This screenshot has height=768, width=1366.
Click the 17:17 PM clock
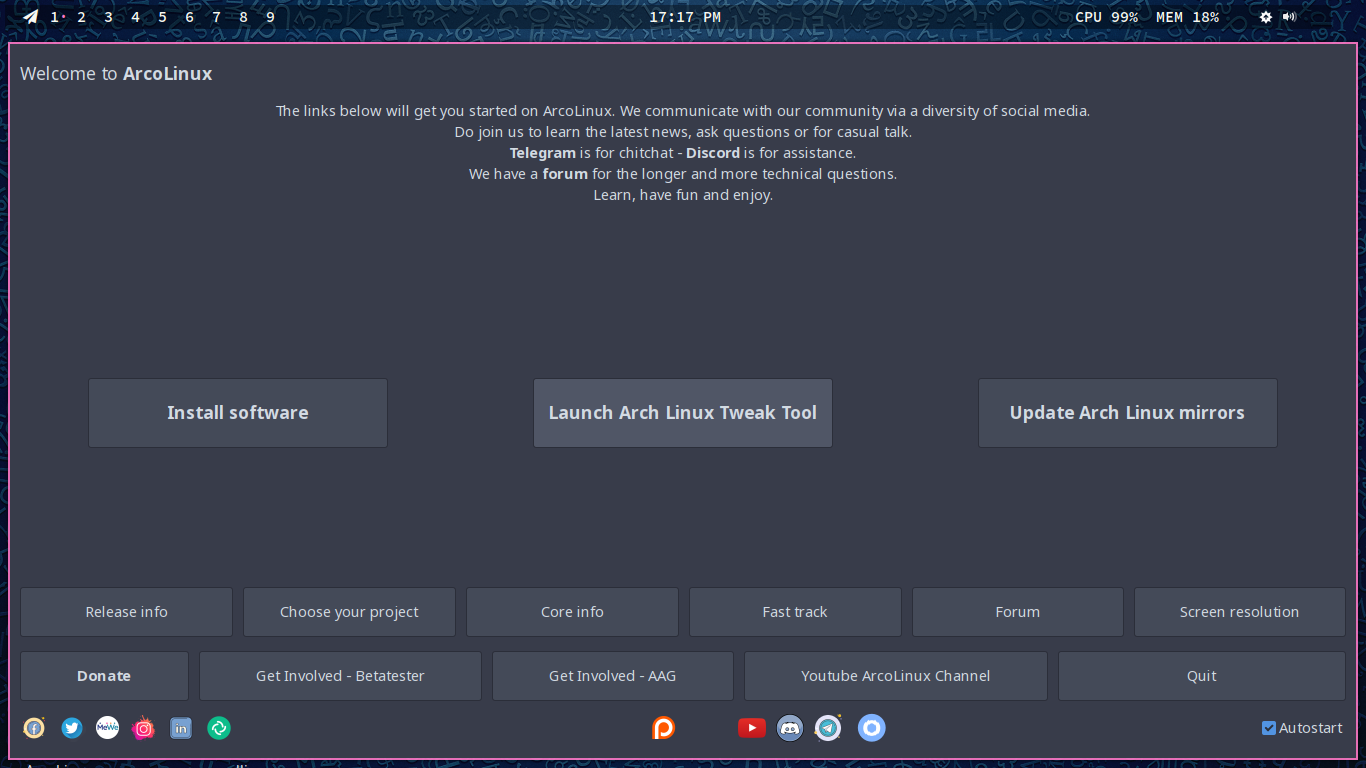click(685, 17)
